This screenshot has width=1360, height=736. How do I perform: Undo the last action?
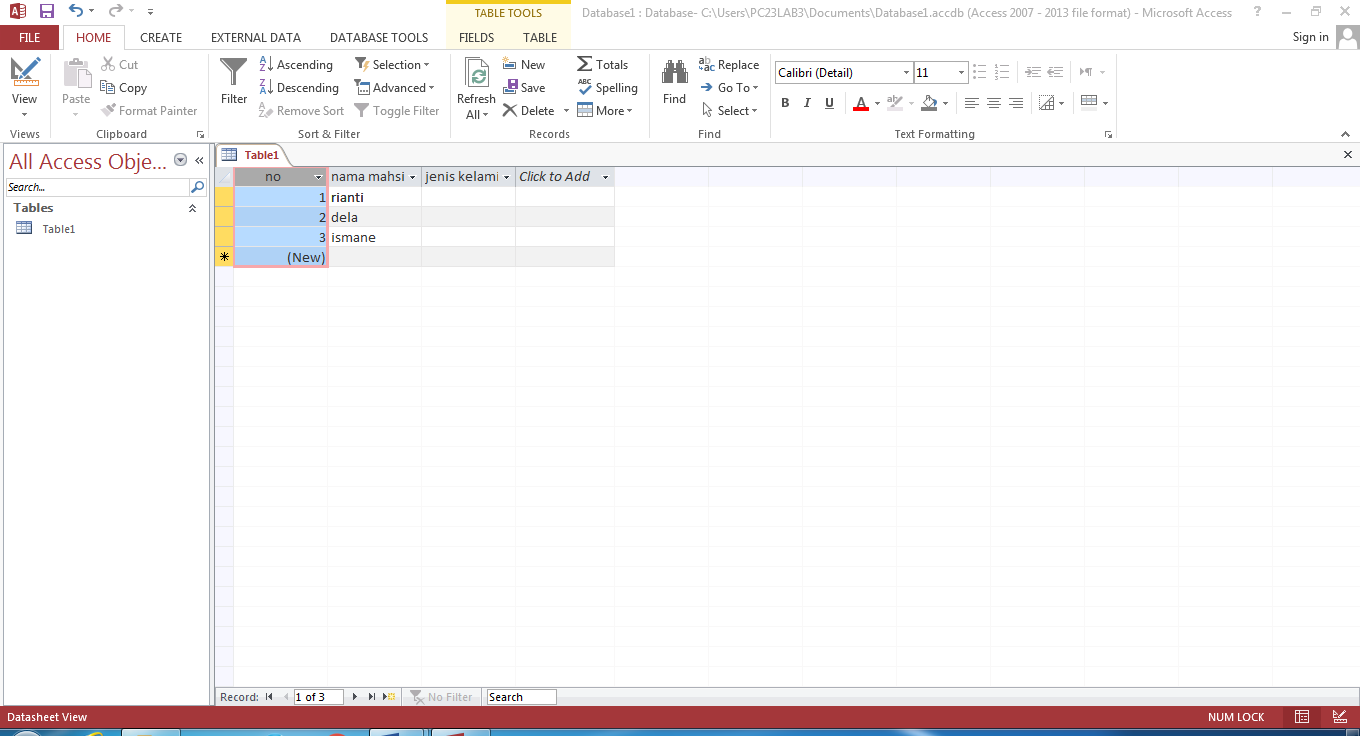[76, 11]
